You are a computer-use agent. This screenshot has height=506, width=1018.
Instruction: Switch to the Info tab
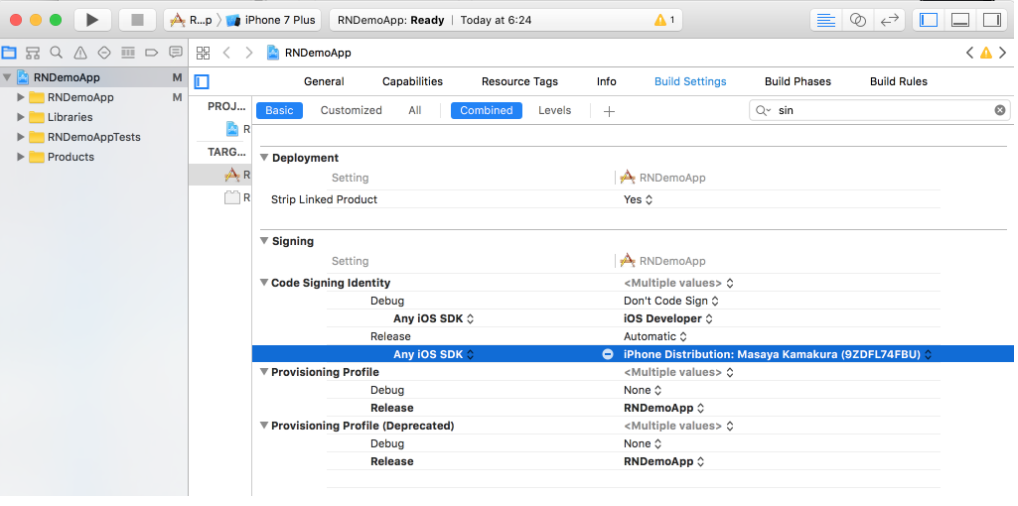click(x=606, y=81)
